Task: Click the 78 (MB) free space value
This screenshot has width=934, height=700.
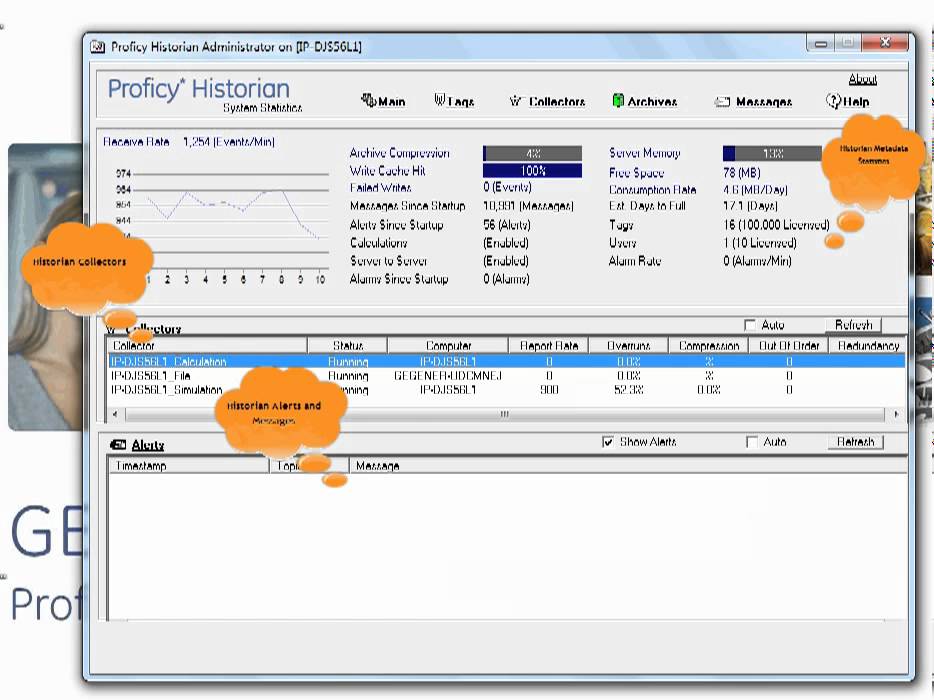Action: point(742,173)
